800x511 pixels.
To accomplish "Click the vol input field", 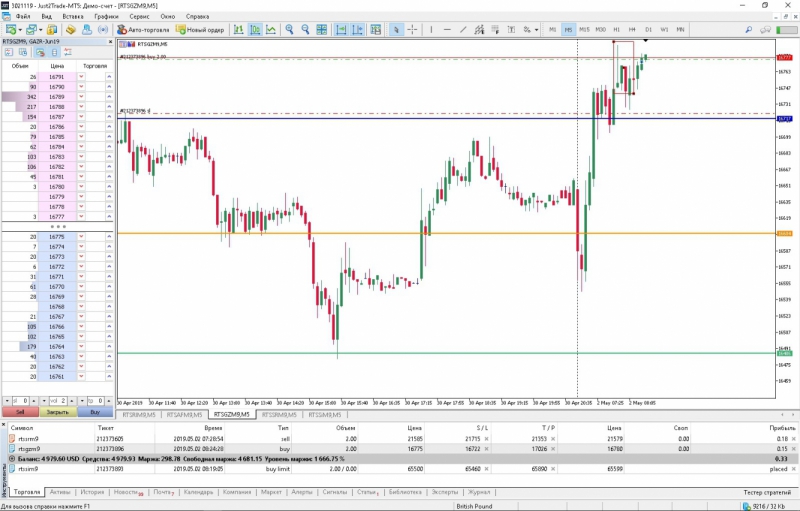I will (59, 401).
